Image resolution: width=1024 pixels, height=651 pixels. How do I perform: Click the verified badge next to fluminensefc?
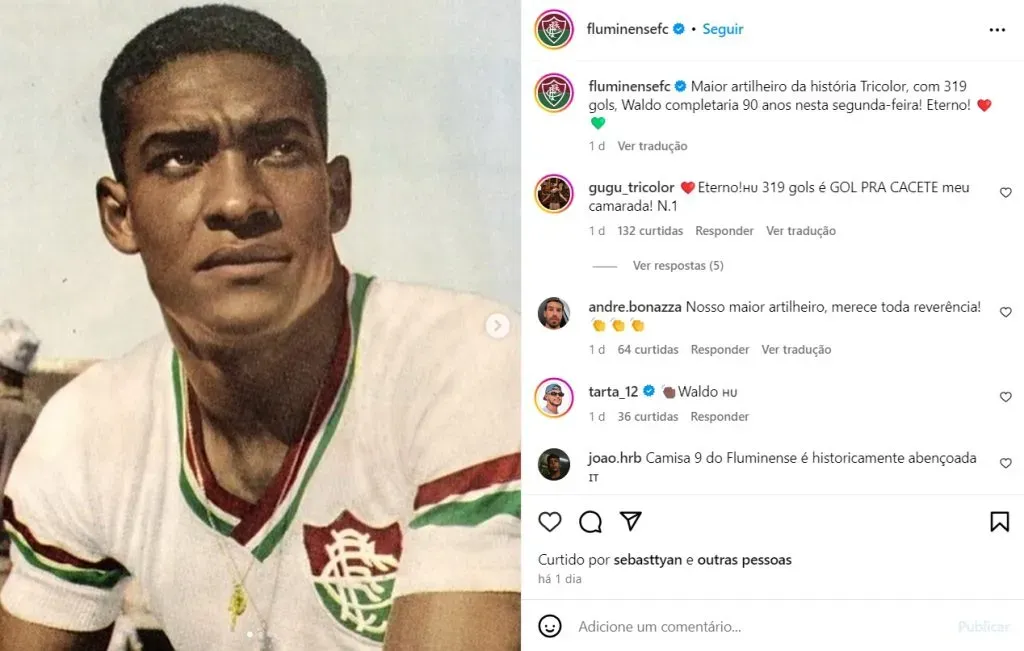pos(678,29)
